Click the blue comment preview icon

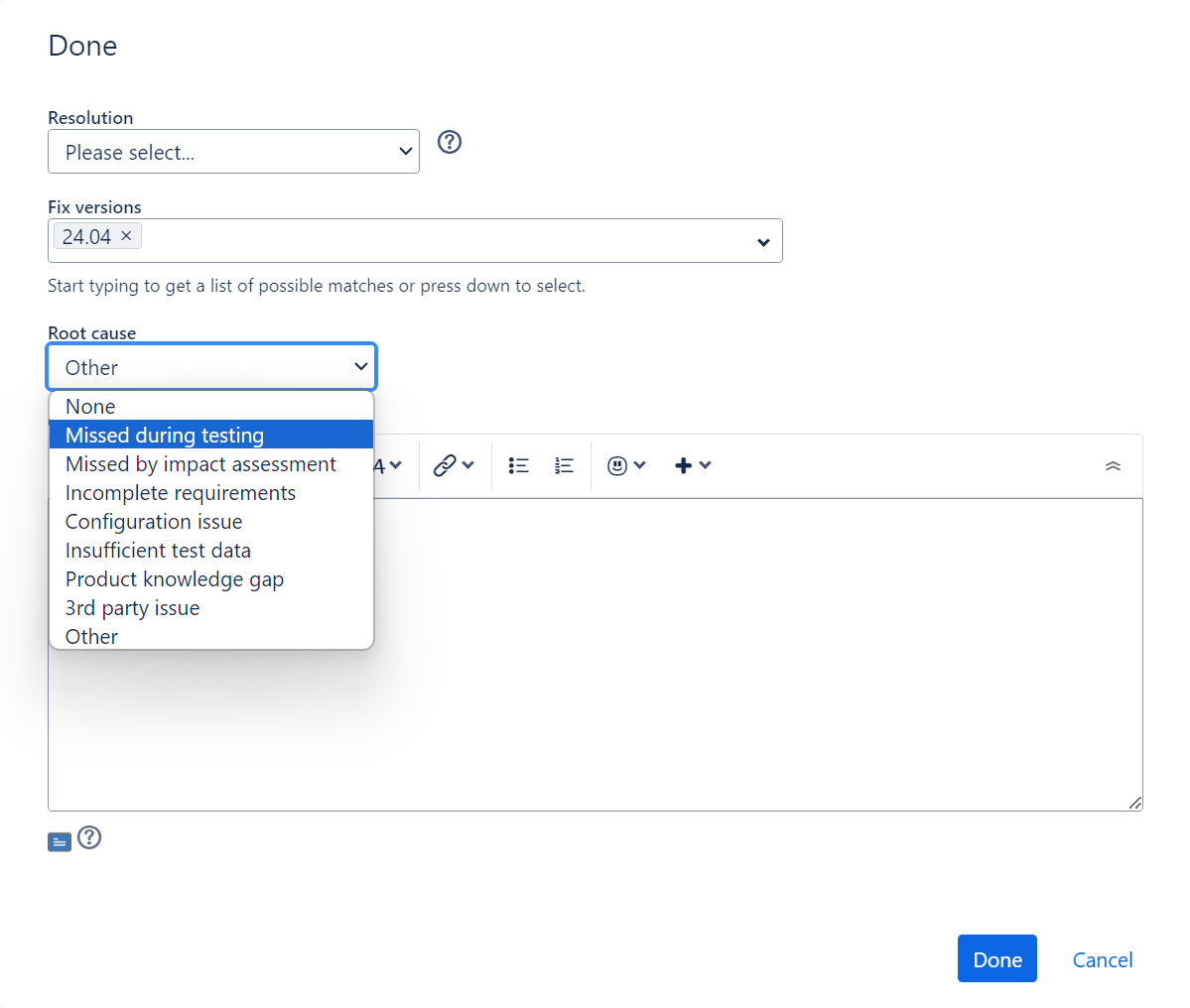(59, 840)
